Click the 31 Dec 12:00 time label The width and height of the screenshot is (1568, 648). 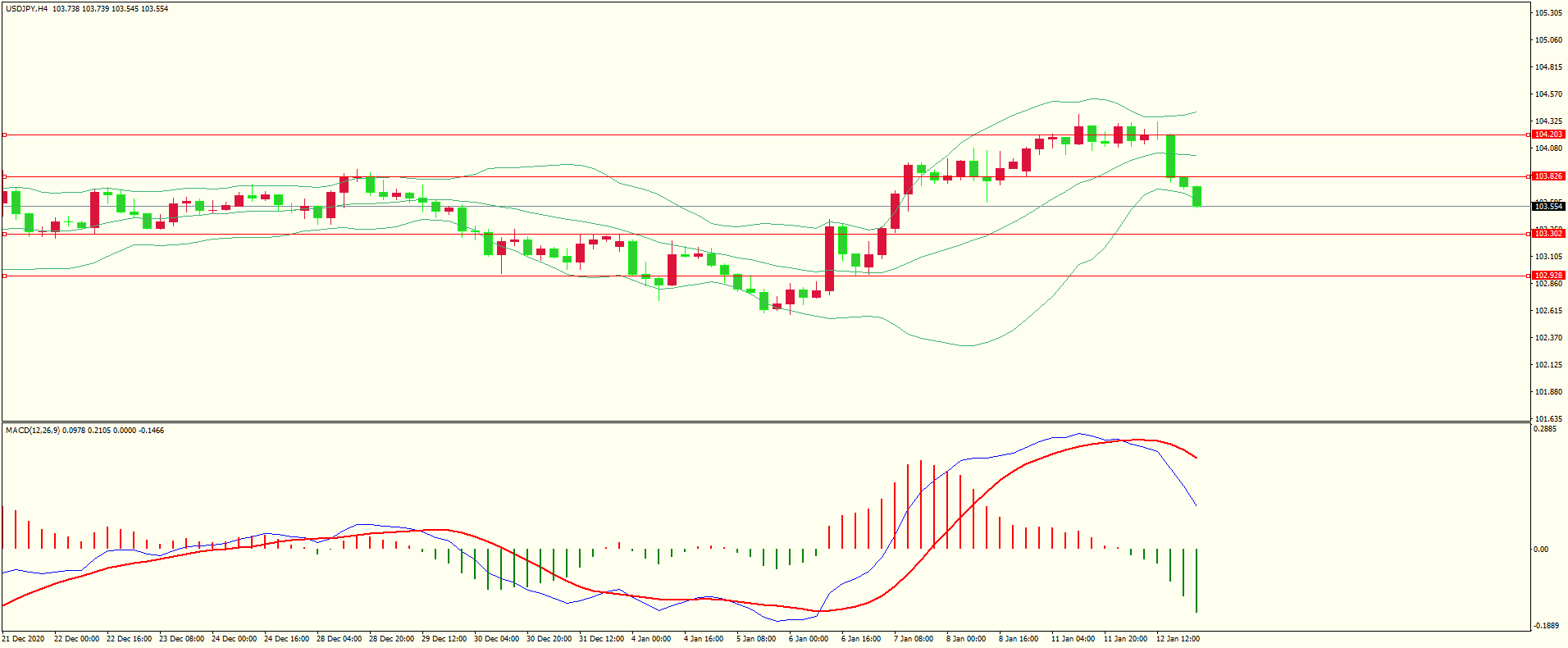[x=601, y=639]
